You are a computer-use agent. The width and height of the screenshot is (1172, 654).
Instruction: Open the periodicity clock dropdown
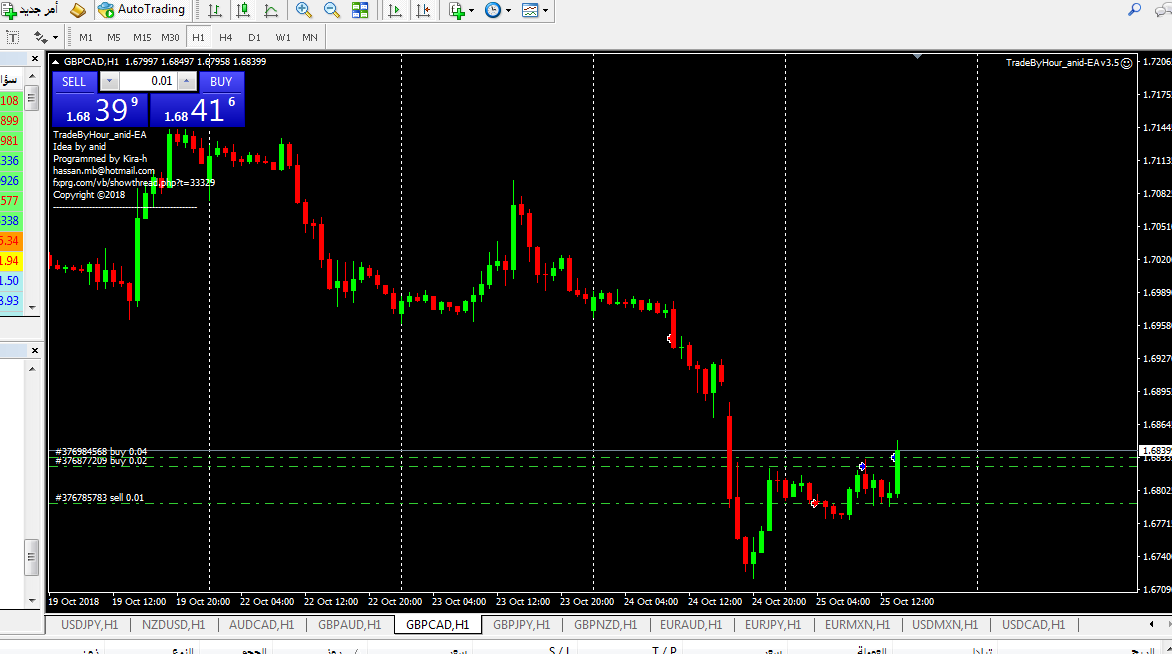pos(498,10)
